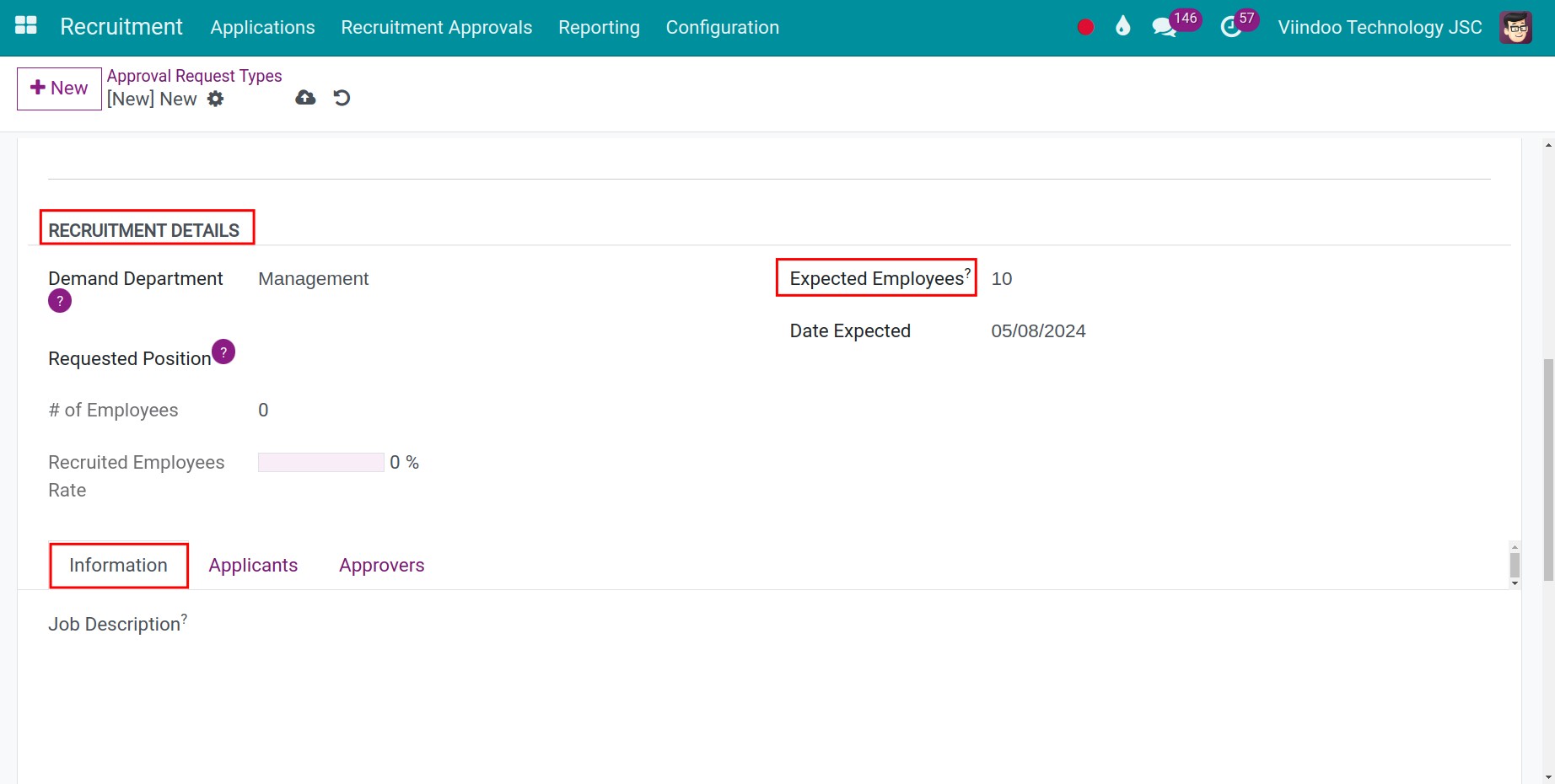Open the Configuration menu
Viewport: 1555px width, 784px height.
click(722, 27)
